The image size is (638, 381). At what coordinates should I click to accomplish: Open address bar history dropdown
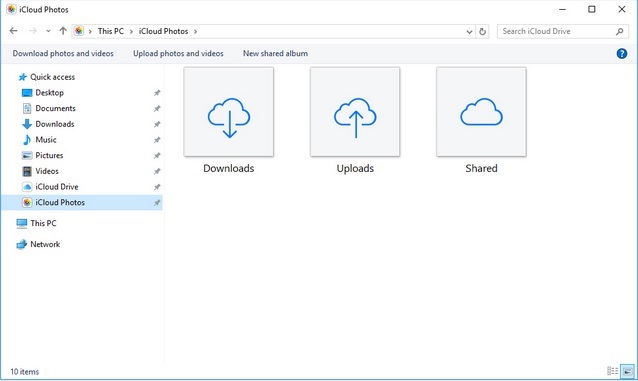point(469,31)
